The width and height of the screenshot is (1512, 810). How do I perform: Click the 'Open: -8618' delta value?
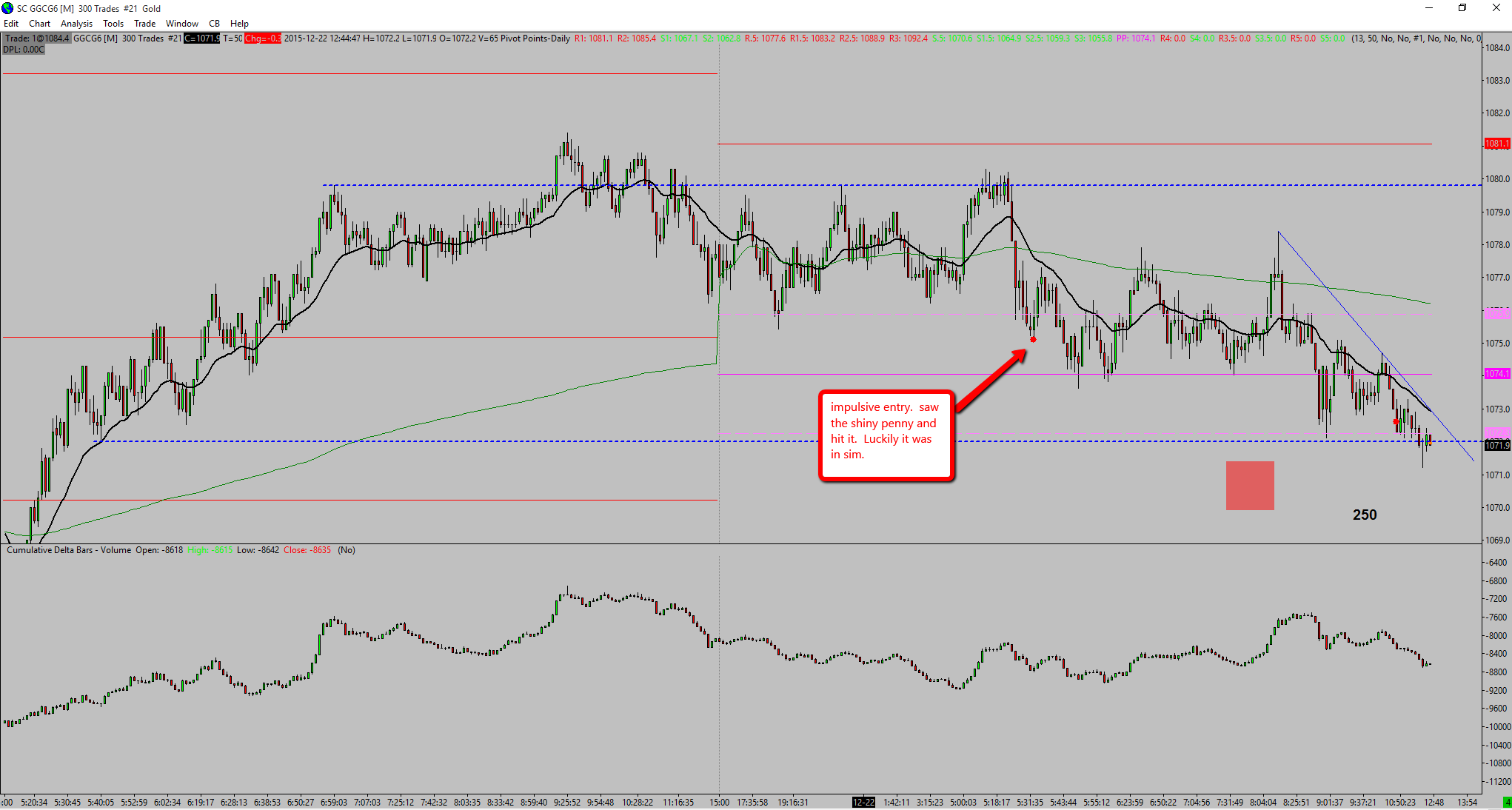(x=159, y=550)
